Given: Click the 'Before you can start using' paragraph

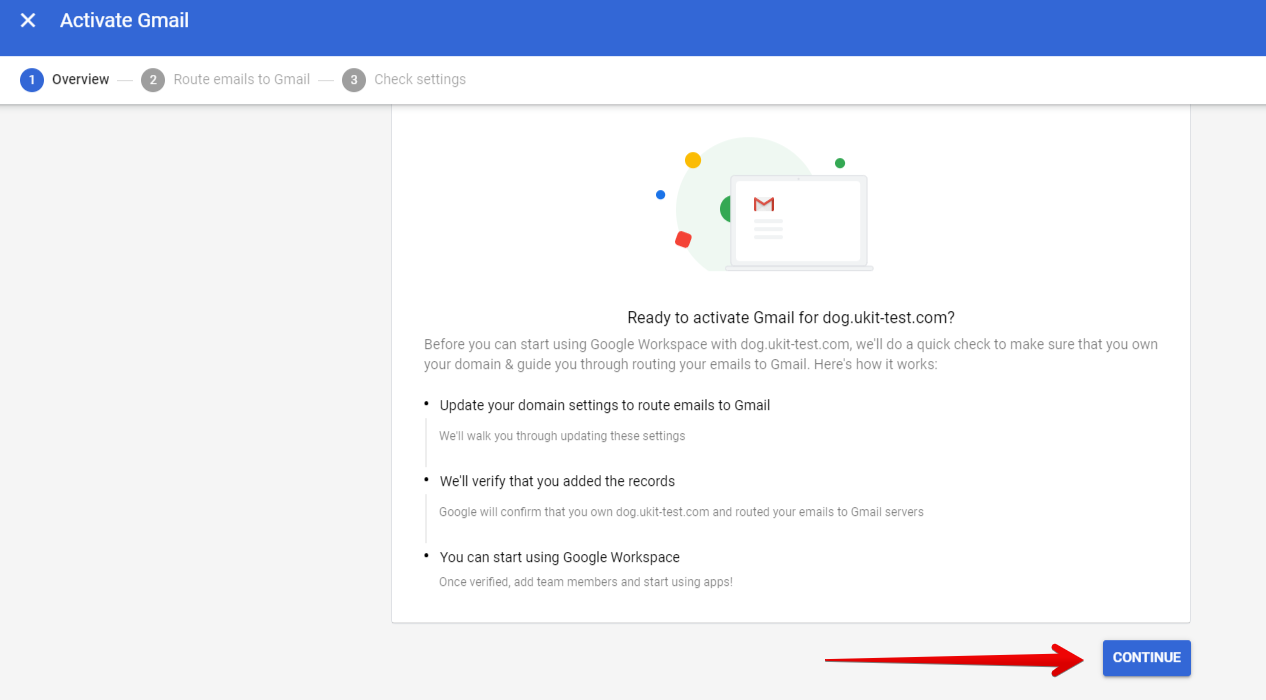Looking at the screenshot, I should pos(791,354).
